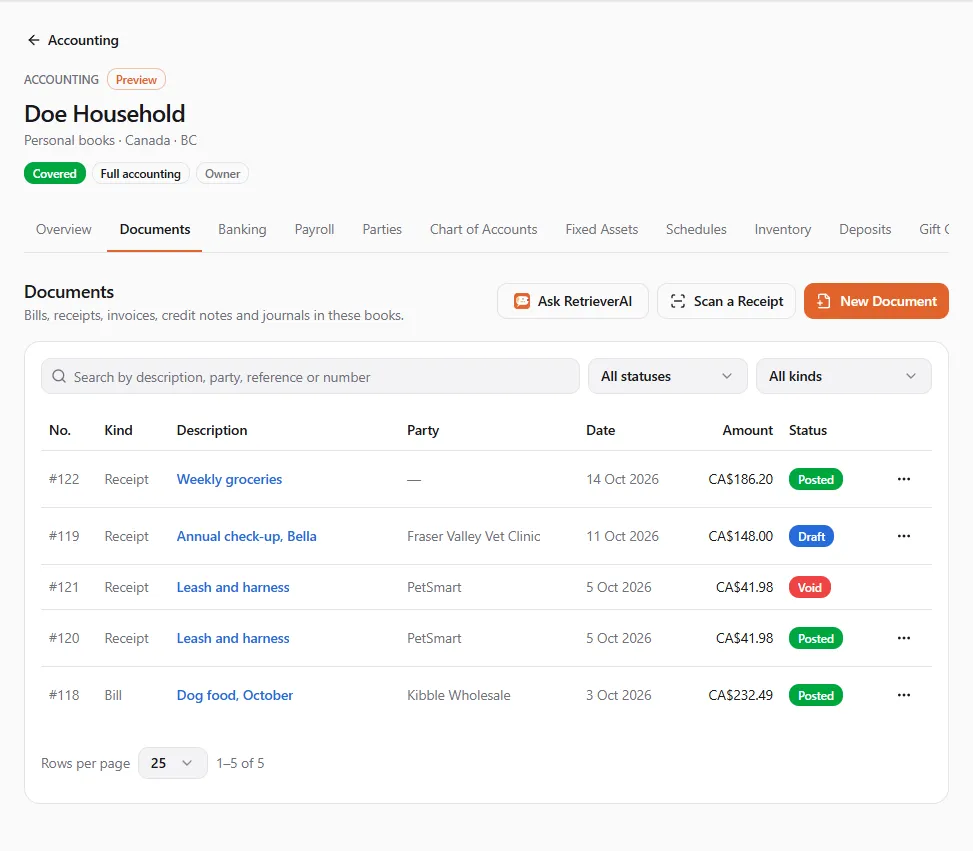This screenshot has height=851, width=973.
Task: Click the Amount column header
Action: tap(747, 430)
